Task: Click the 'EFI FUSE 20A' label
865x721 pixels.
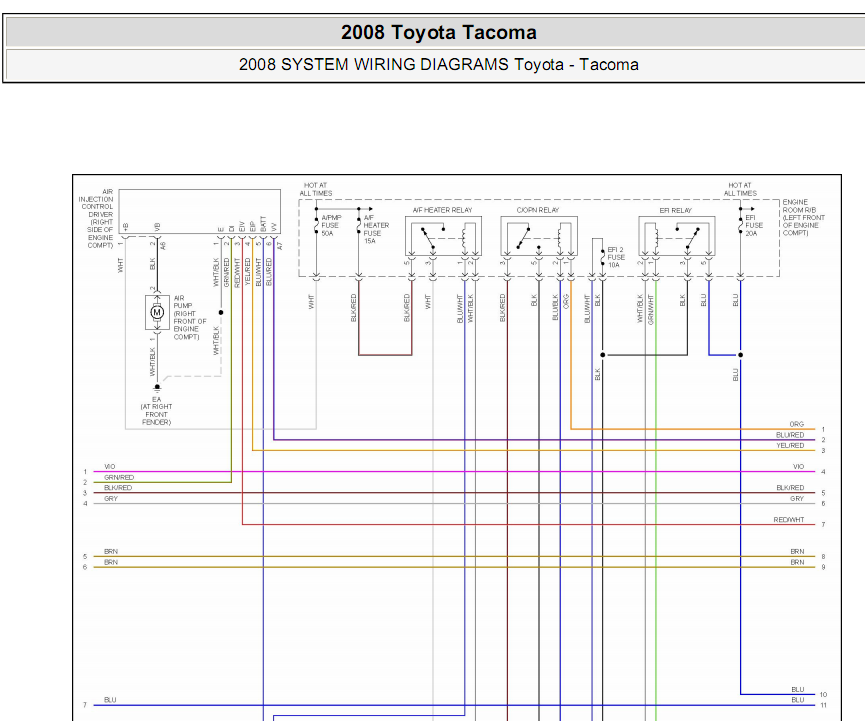Action: [x=754, y=226]
